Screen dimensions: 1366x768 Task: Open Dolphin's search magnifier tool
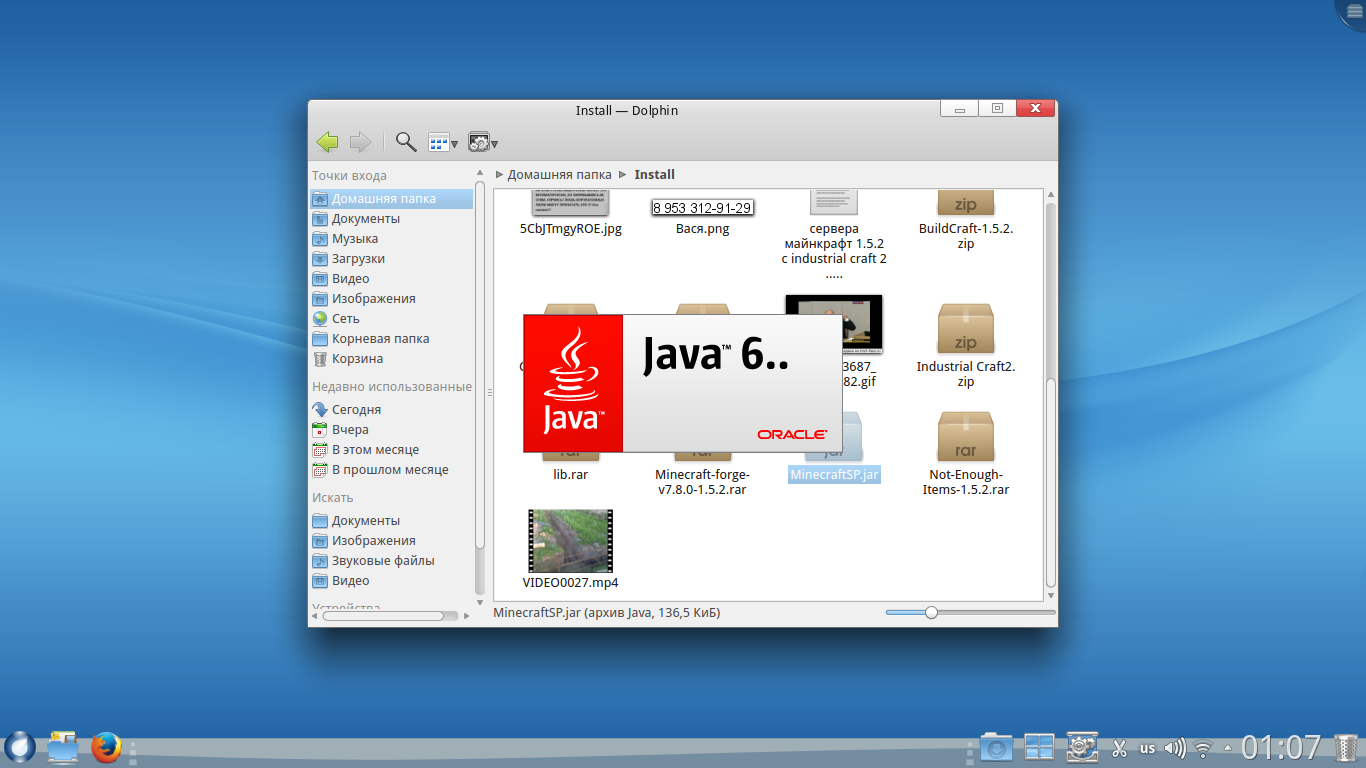[x=406, y=142]
